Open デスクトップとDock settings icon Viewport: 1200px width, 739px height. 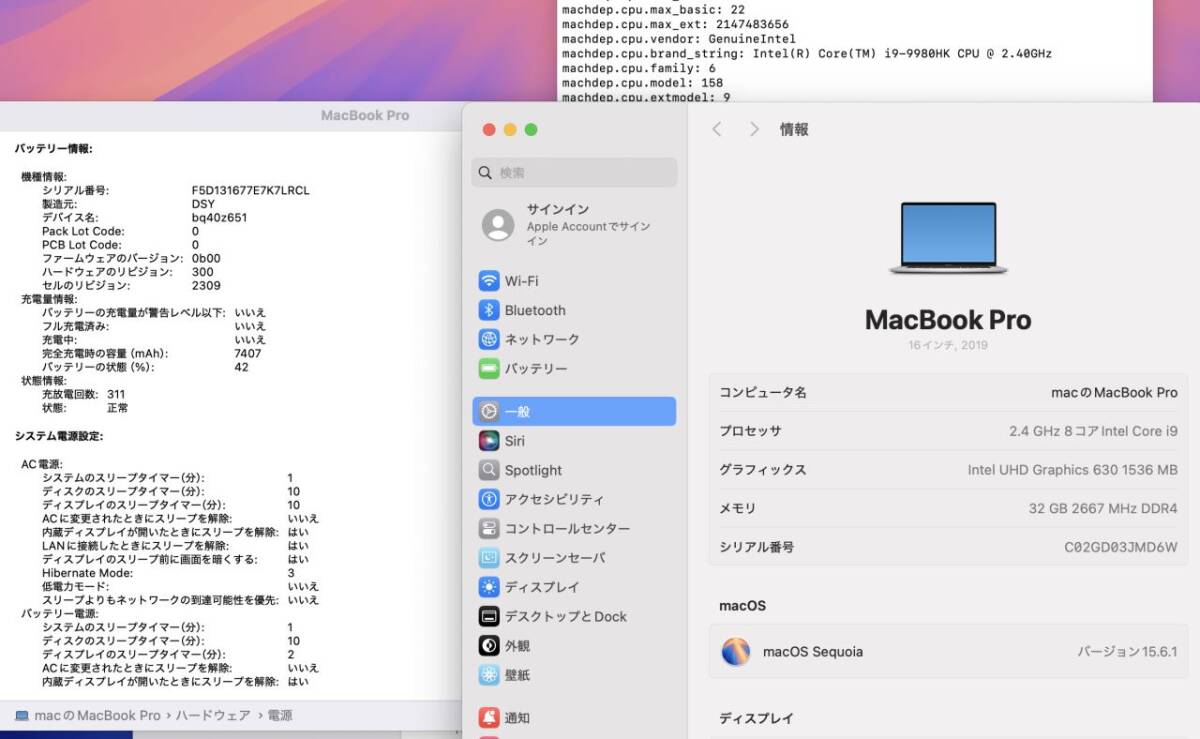coord(489,617)
